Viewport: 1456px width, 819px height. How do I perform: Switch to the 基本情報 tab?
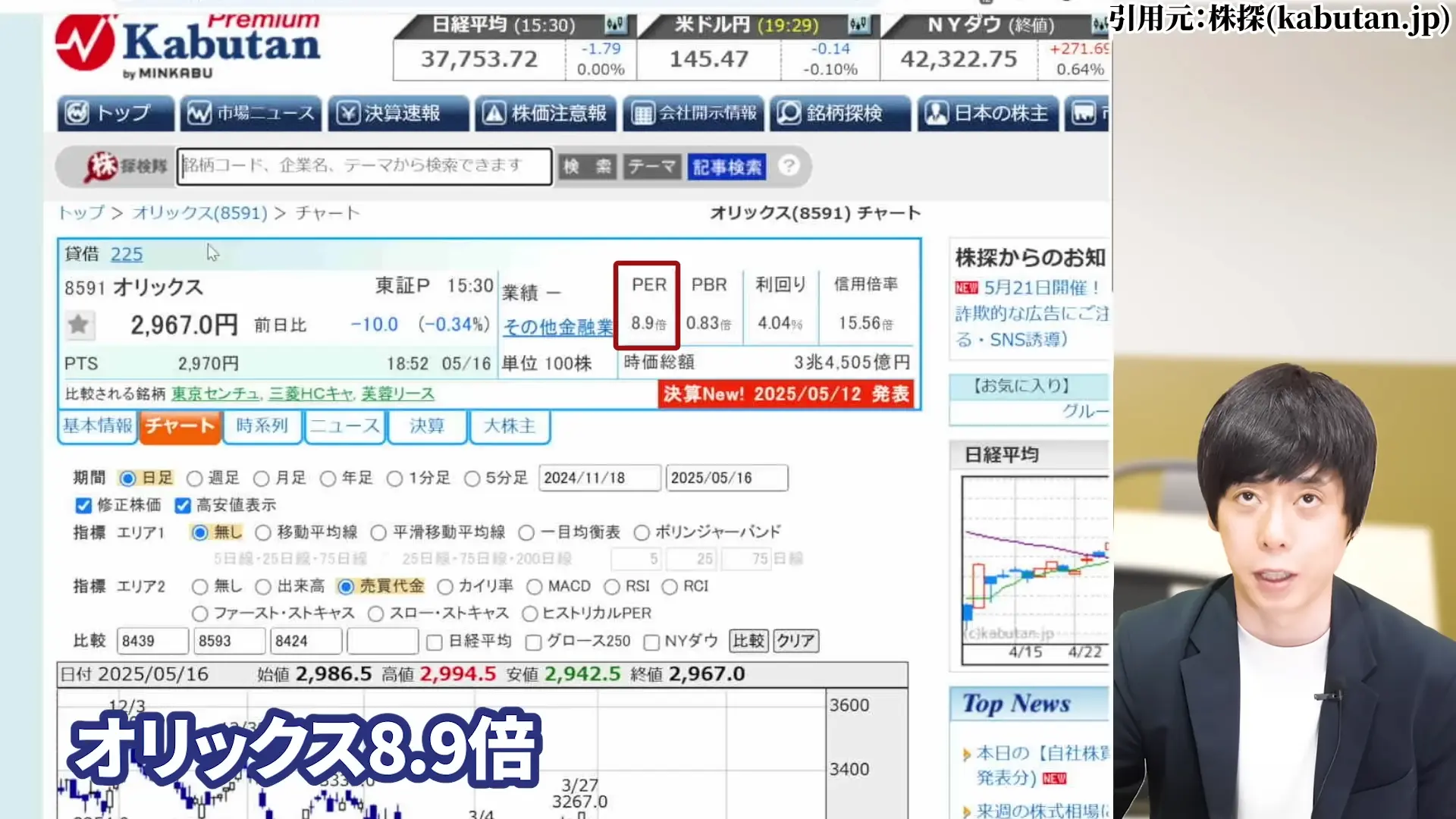pyautogui.click(x=98, y=426)
